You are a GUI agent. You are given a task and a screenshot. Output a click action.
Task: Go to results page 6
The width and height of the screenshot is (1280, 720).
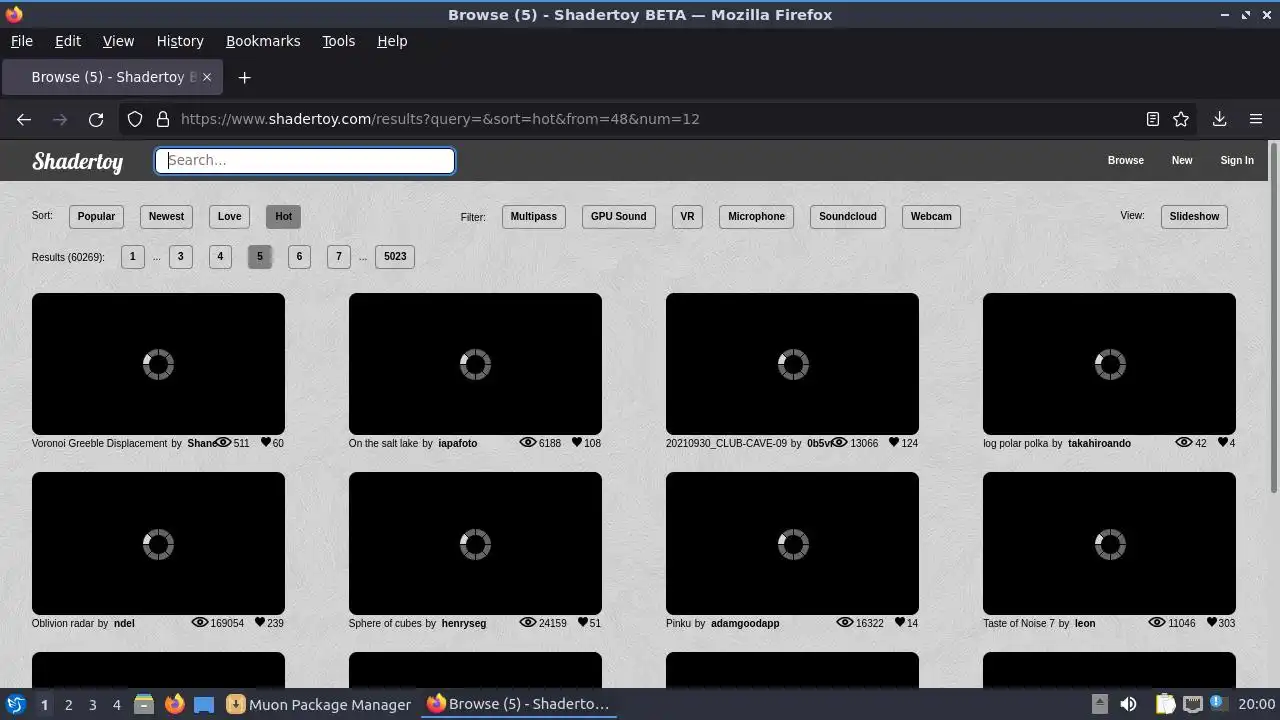[299, 256]
